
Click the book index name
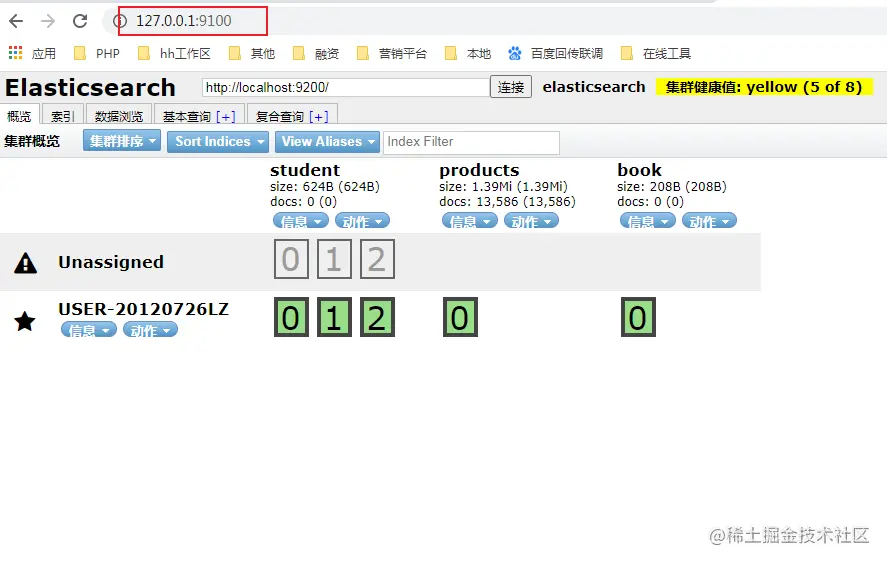639,170
